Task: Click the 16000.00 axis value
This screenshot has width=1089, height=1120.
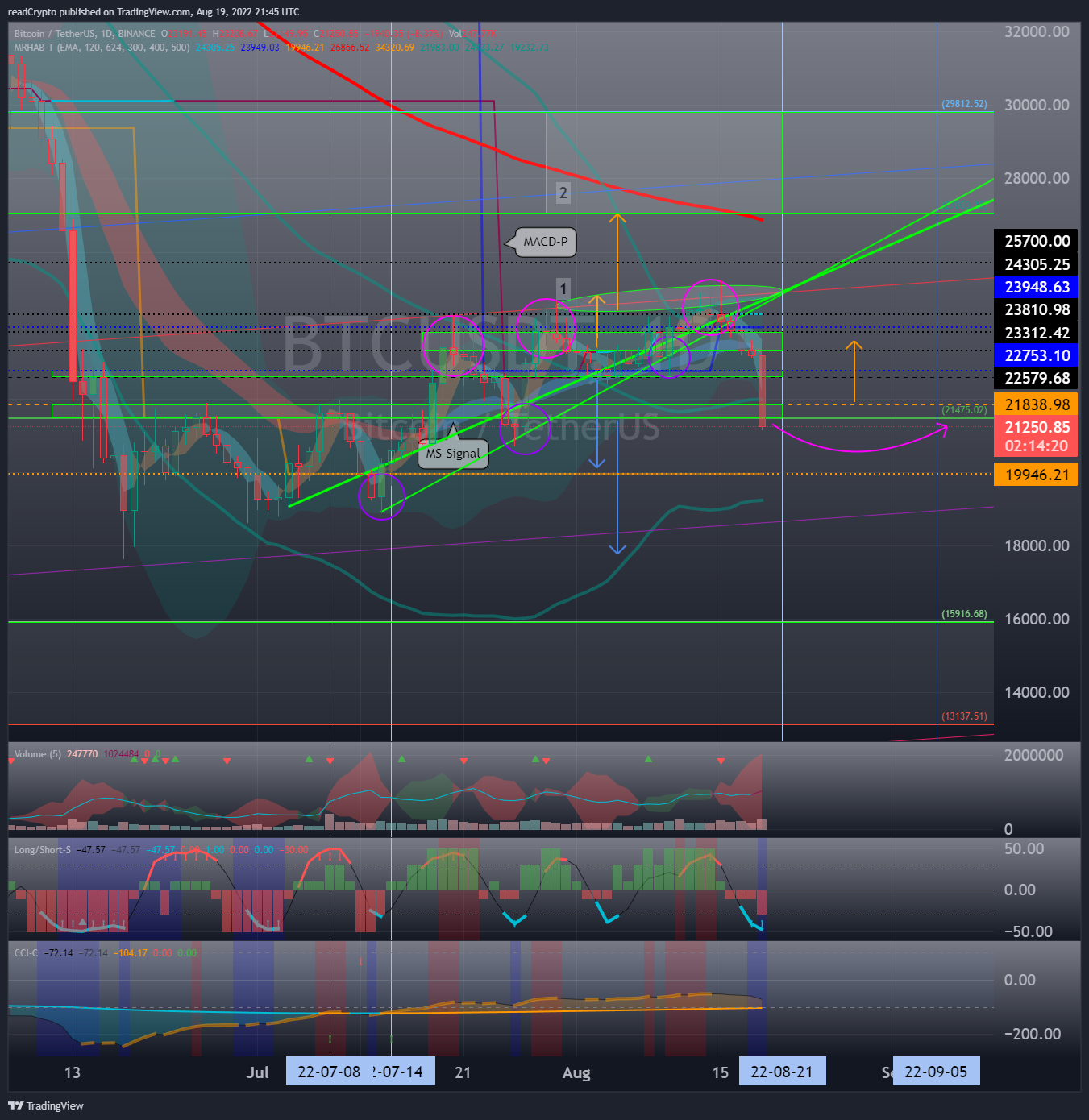Action: coord(1037,619)
